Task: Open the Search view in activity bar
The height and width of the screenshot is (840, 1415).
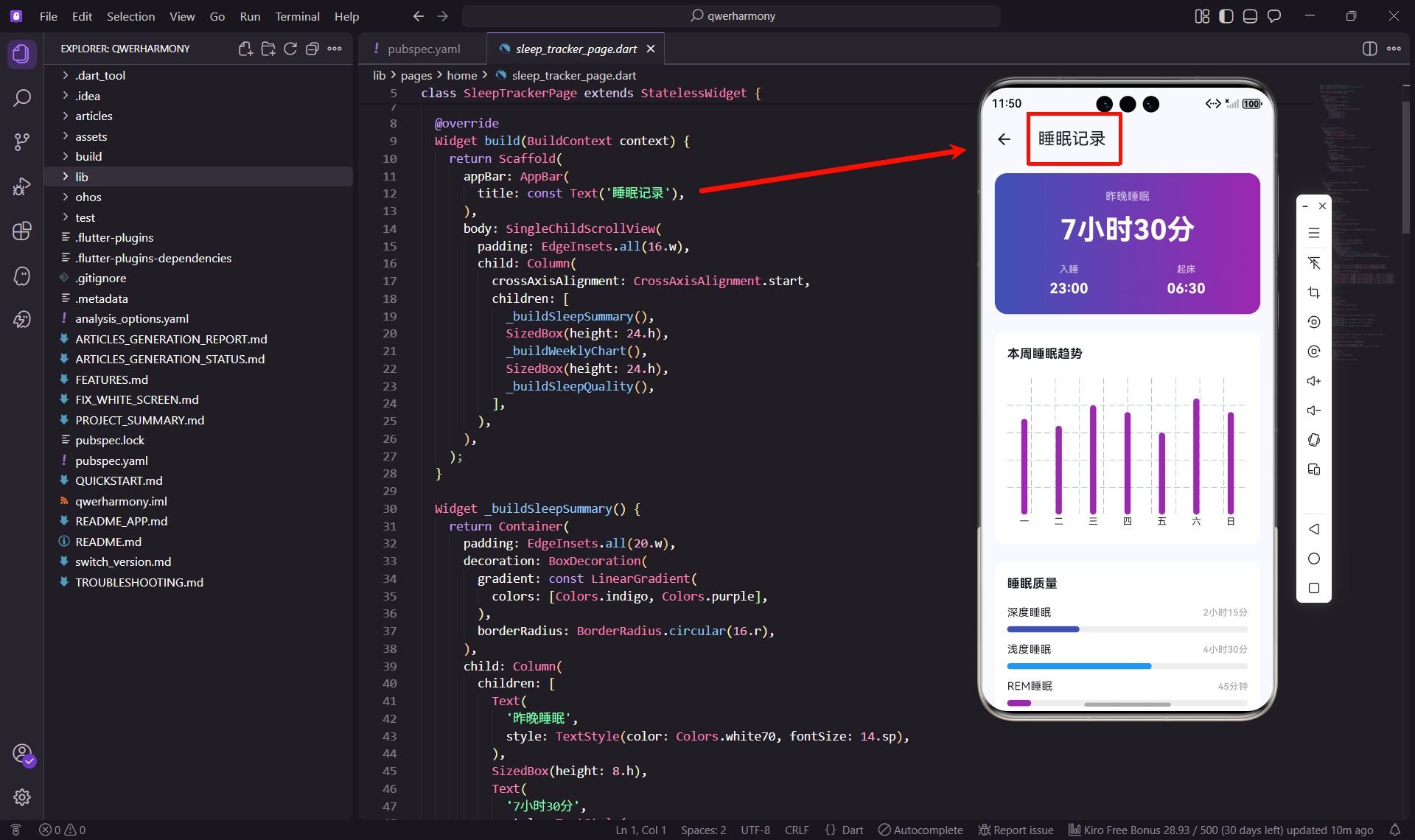Action: tap(22, 98)
